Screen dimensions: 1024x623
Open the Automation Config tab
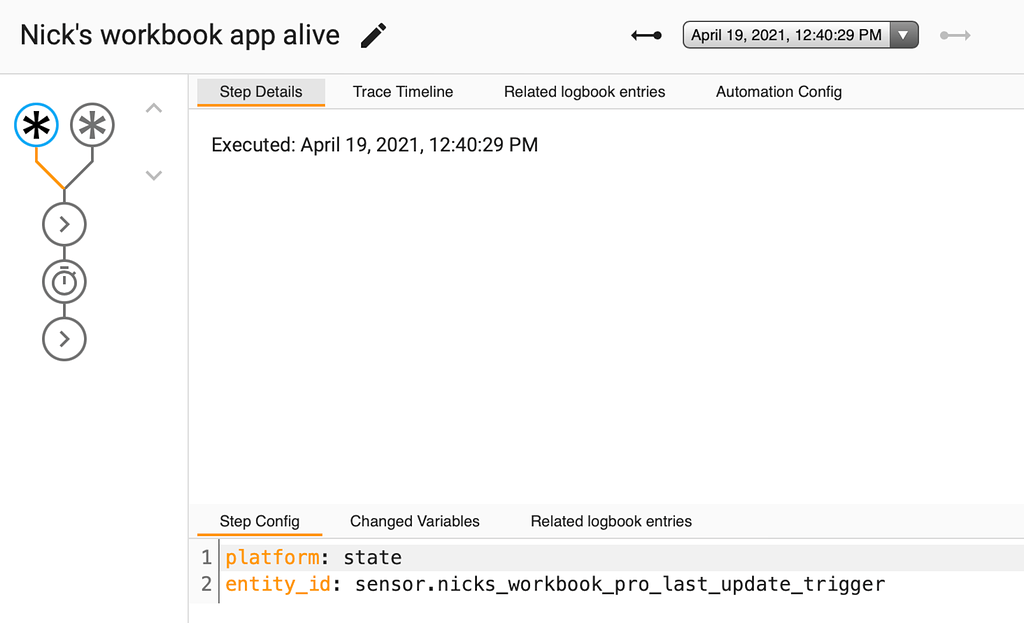point(778,91)
